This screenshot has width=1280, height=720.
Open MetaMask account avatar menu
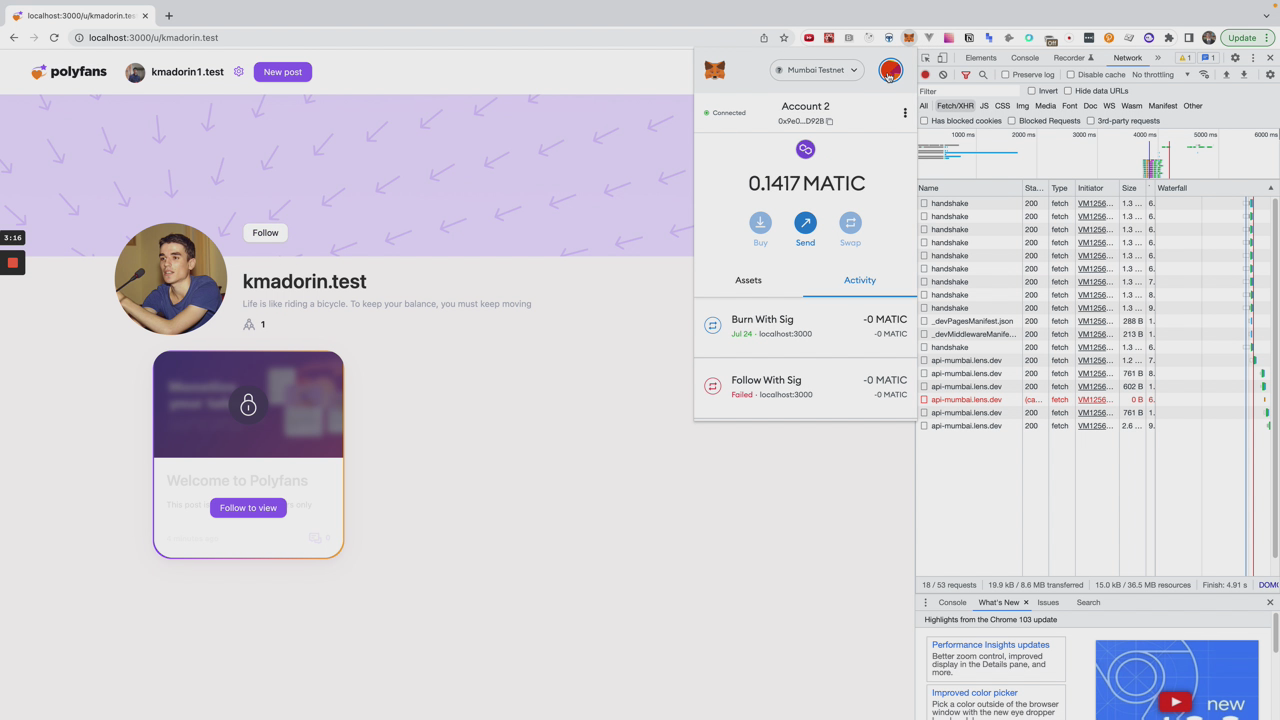(x=890, y=70)
